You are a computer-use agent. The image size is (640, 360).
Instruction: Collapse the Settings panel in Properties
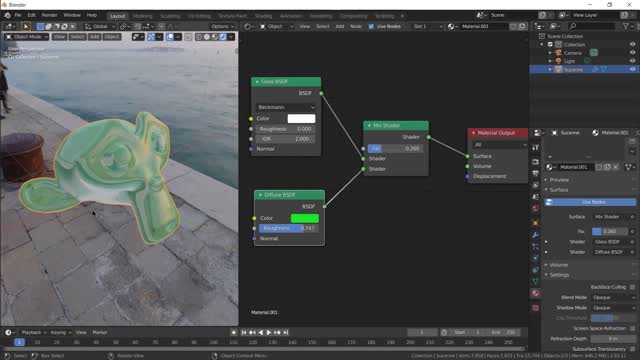pyautogui.click(x=559, y=275)
